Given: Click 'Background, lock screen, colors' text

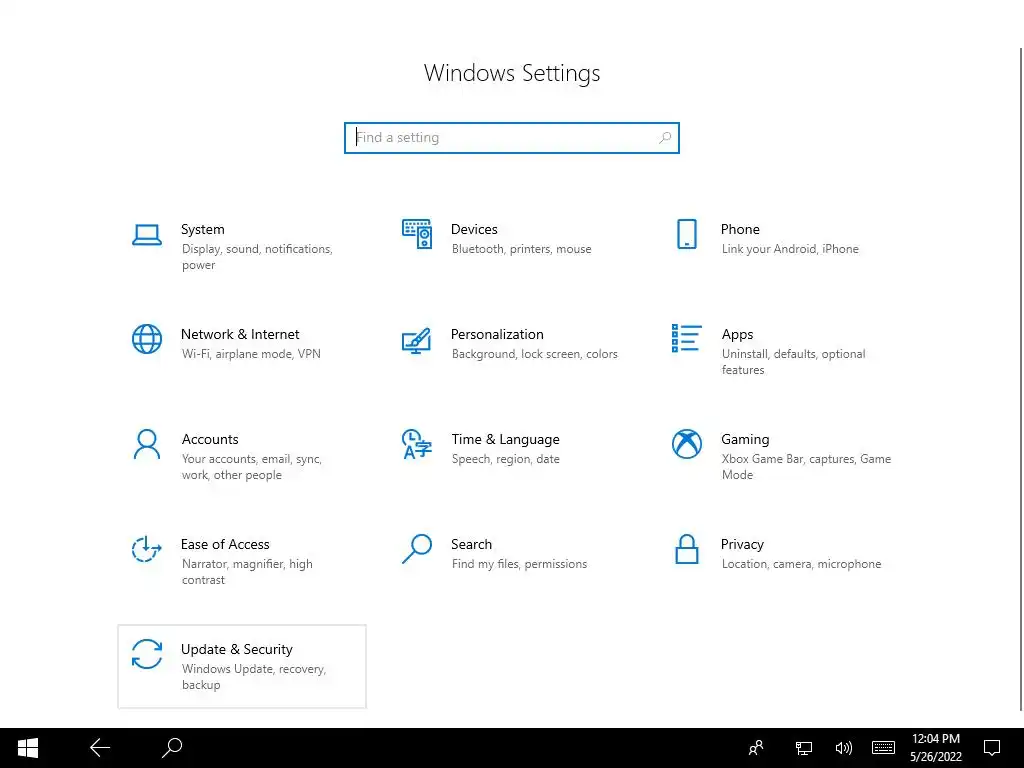Looking at the screenshot, I should (x=534, y=354).
